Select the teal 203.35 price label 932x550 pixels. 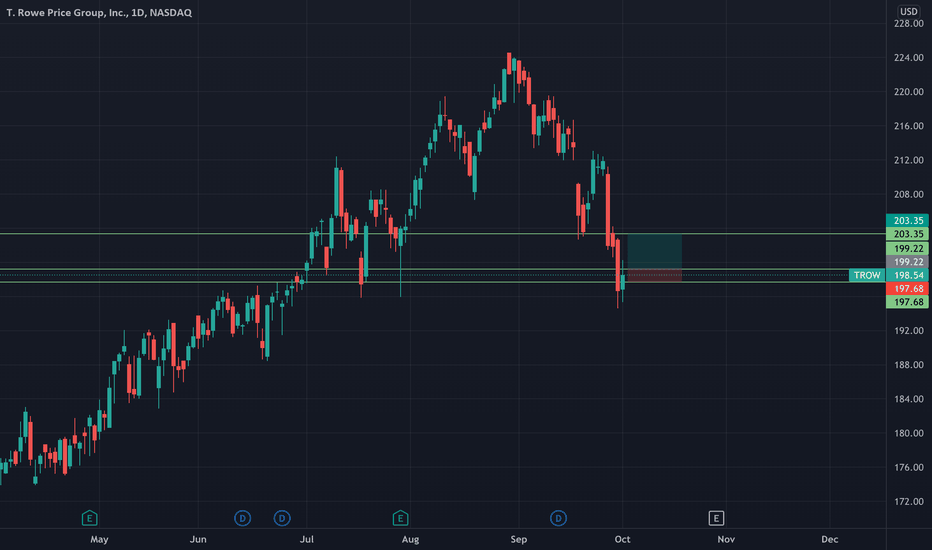(907, 221)
